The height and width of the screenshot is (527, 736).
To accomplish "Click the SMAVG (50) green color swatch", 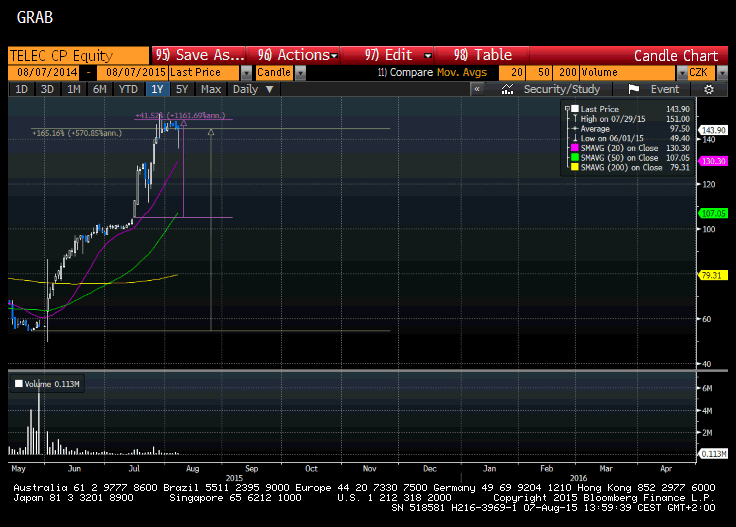I will 575,158.
